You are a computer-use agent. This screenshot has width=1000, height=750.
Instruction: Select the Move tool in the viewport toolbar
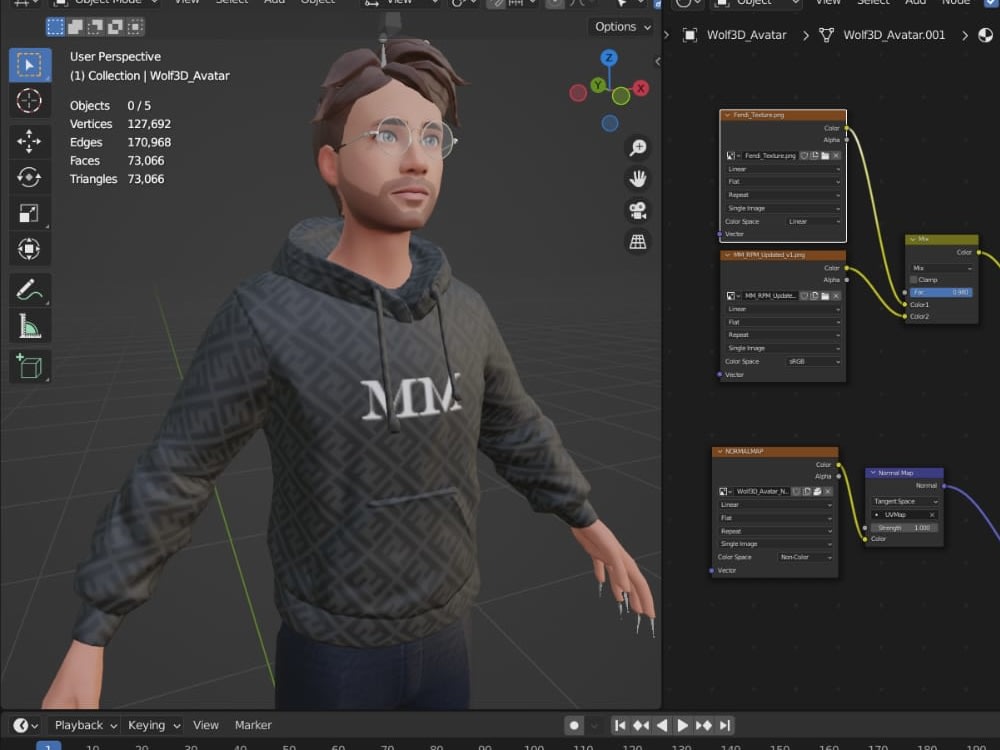click(x=31, y=141)
